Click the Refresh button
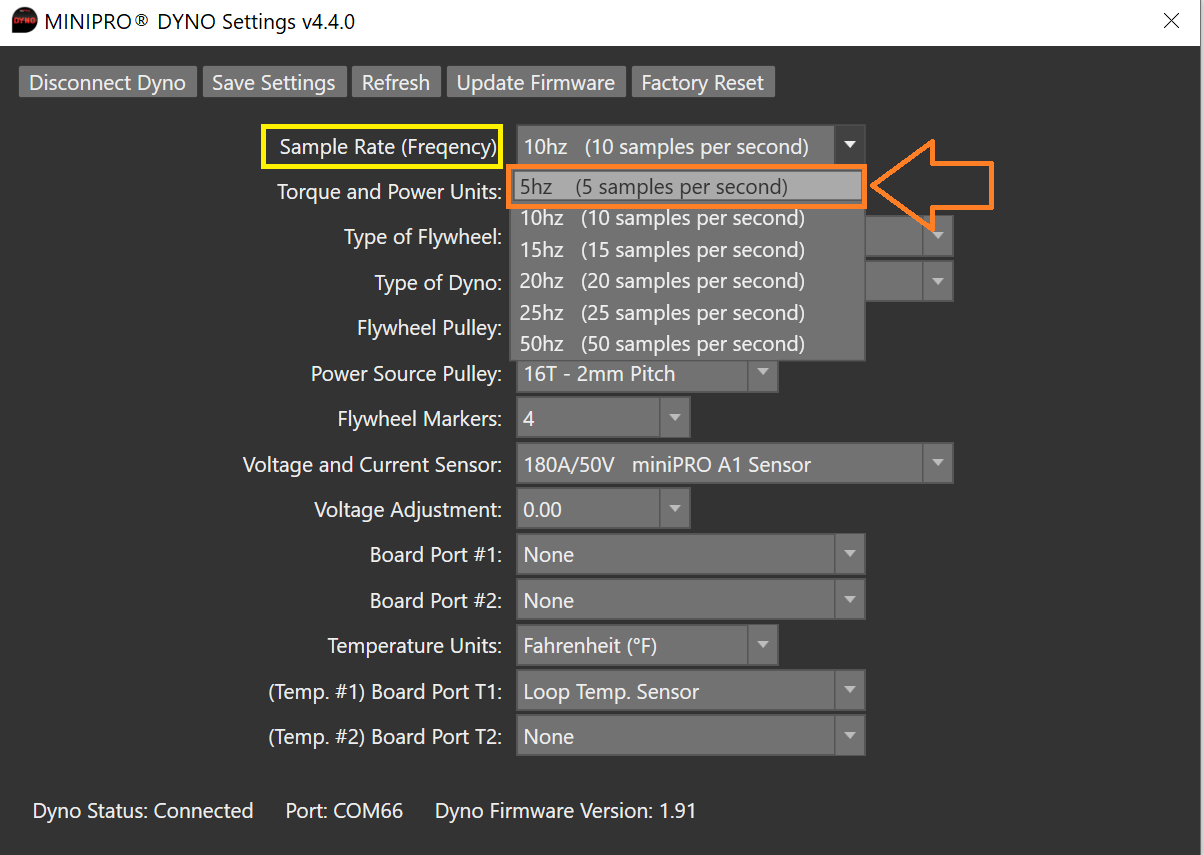 (x=396, y=82)
